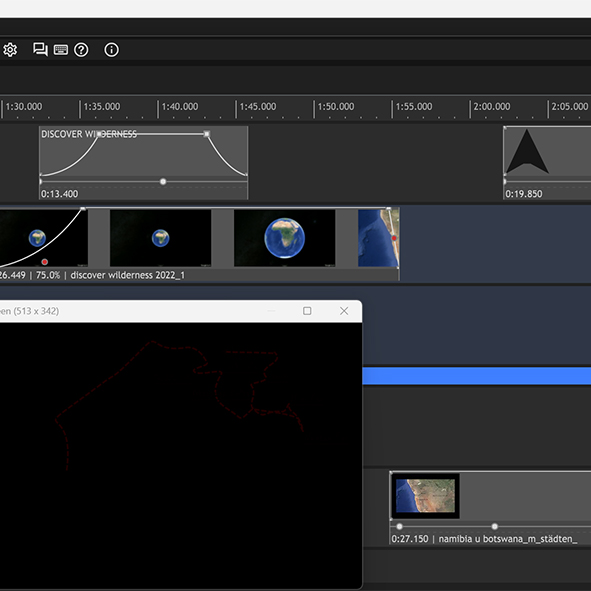The height and width of the screenshot is (591, 591).
Task: Click the 1:45.000 mark on the time ruler
Action: point(258,107)
